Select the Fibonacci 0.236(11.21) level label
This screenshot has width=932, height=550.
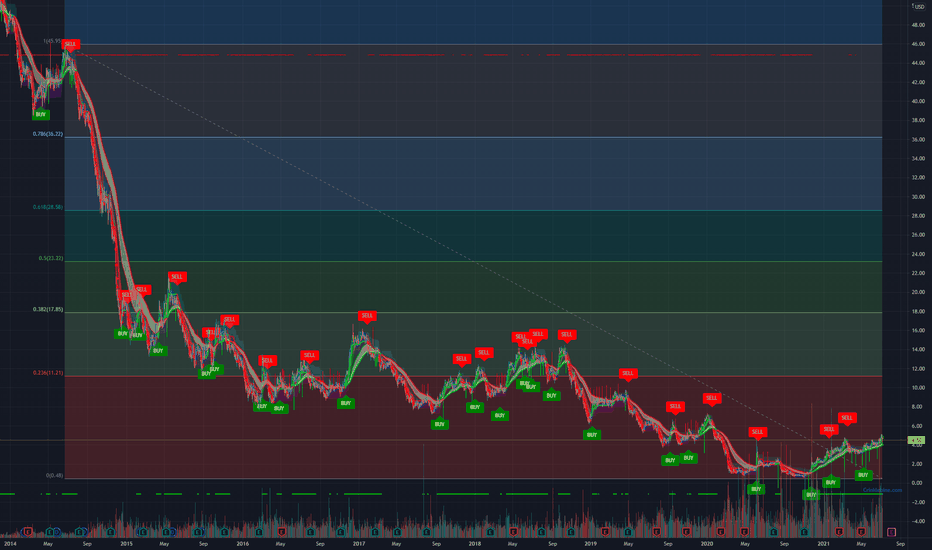(48, 373)
